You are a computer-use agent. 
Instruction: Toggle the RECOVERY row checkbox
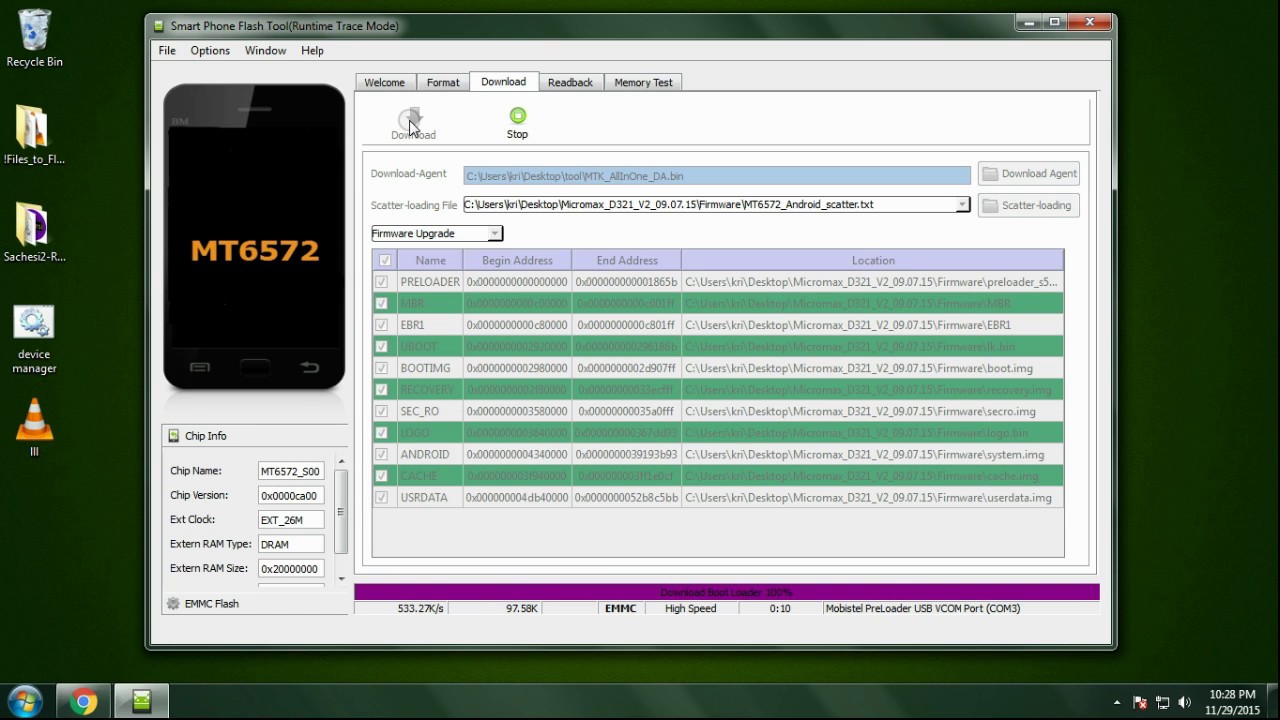point(381,390)
